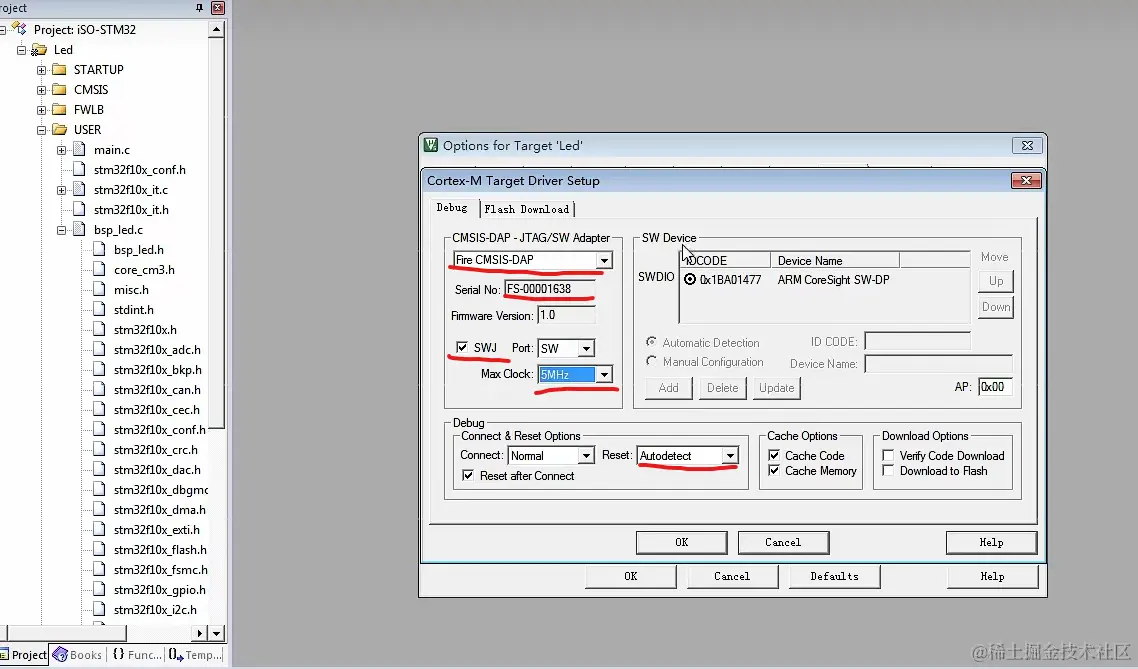Click Help in Cortex-M Target Driver Setup

pos(991,542)
